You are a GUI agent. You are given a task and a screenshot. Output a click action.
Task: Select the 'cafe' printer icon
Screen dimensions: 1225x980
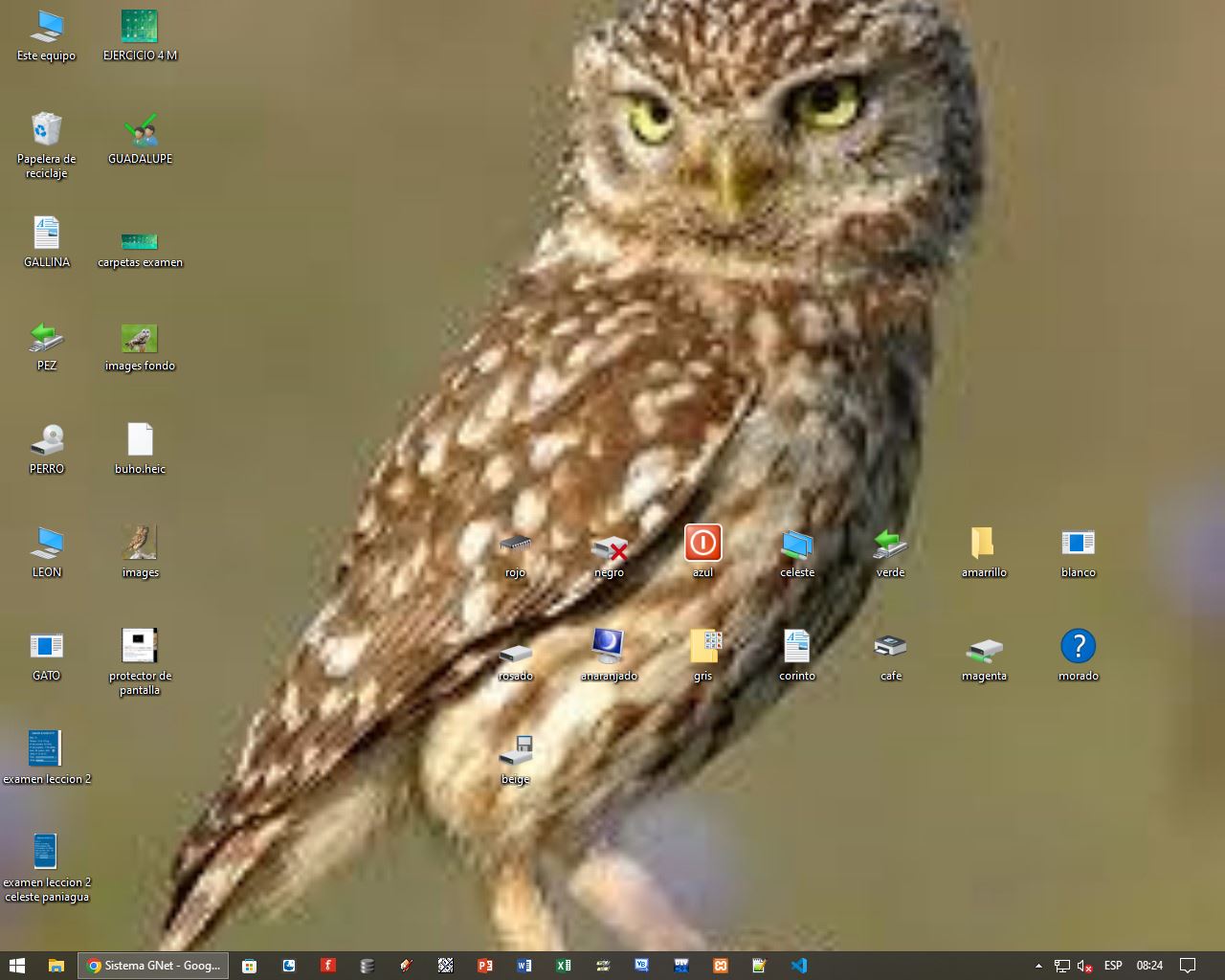coord(890,647)
